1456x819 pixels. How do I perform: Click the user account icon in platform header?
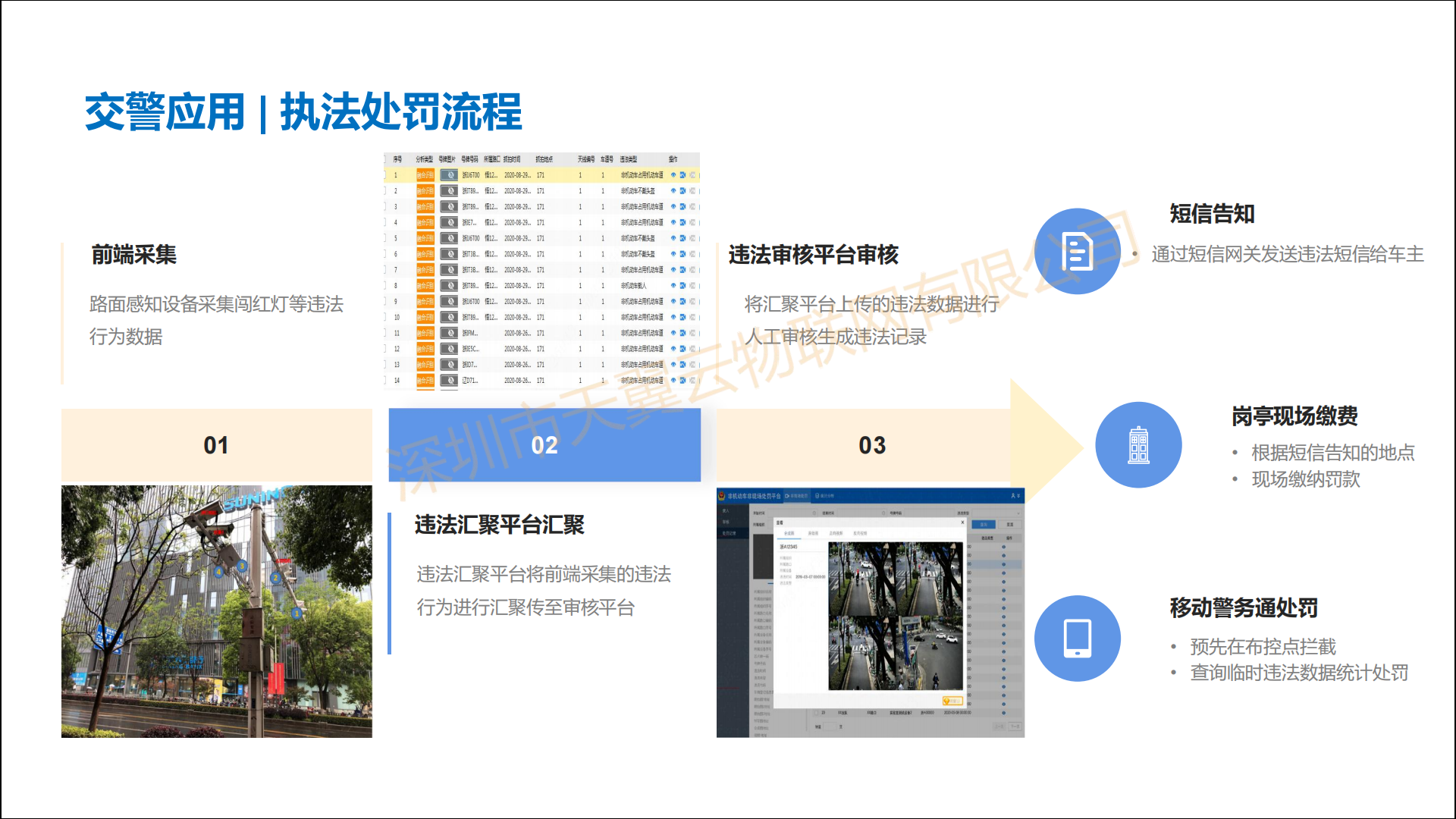point(1013,495)
